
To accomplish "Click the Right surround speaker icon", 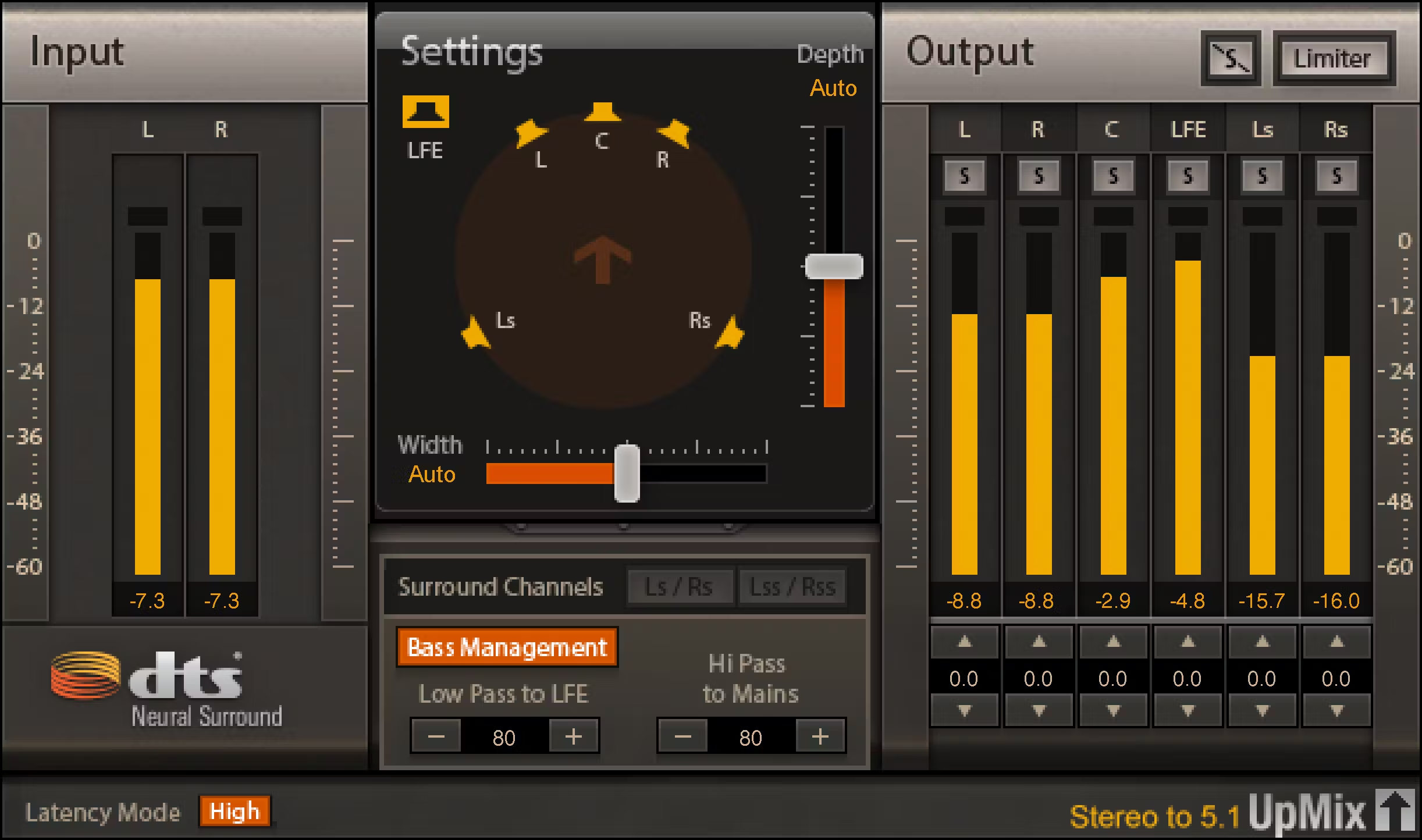I will pyautogui.click(x=730, y=334).
